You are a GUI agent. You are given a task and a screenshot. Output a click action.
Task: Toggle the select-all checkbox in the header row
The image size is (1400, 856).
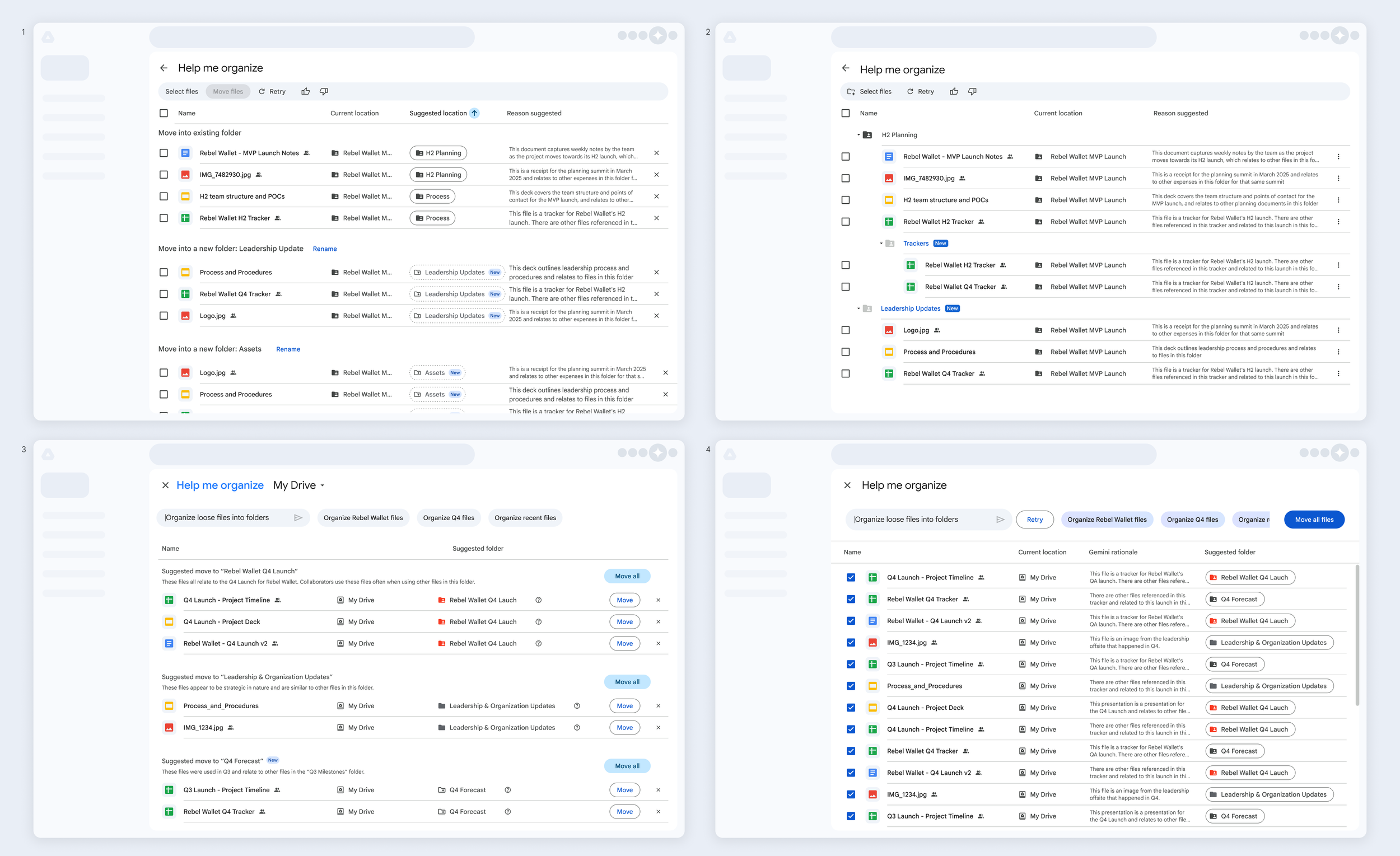[x=164, y=113]
